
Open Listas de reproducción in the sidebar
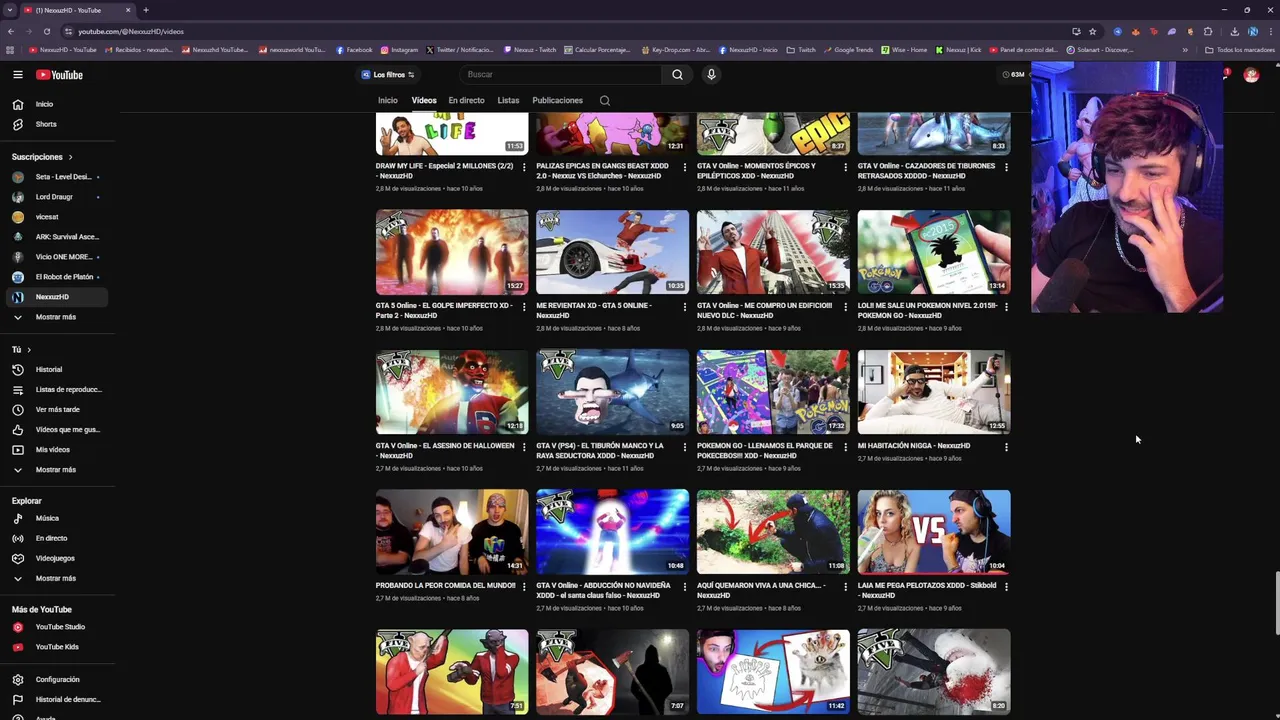(58, 389)
